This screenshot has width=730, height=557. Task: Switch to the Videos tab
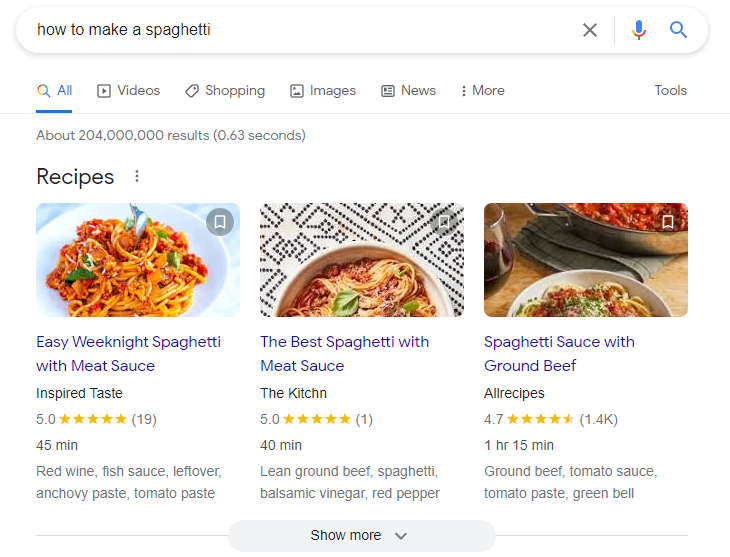pos(128,90)
